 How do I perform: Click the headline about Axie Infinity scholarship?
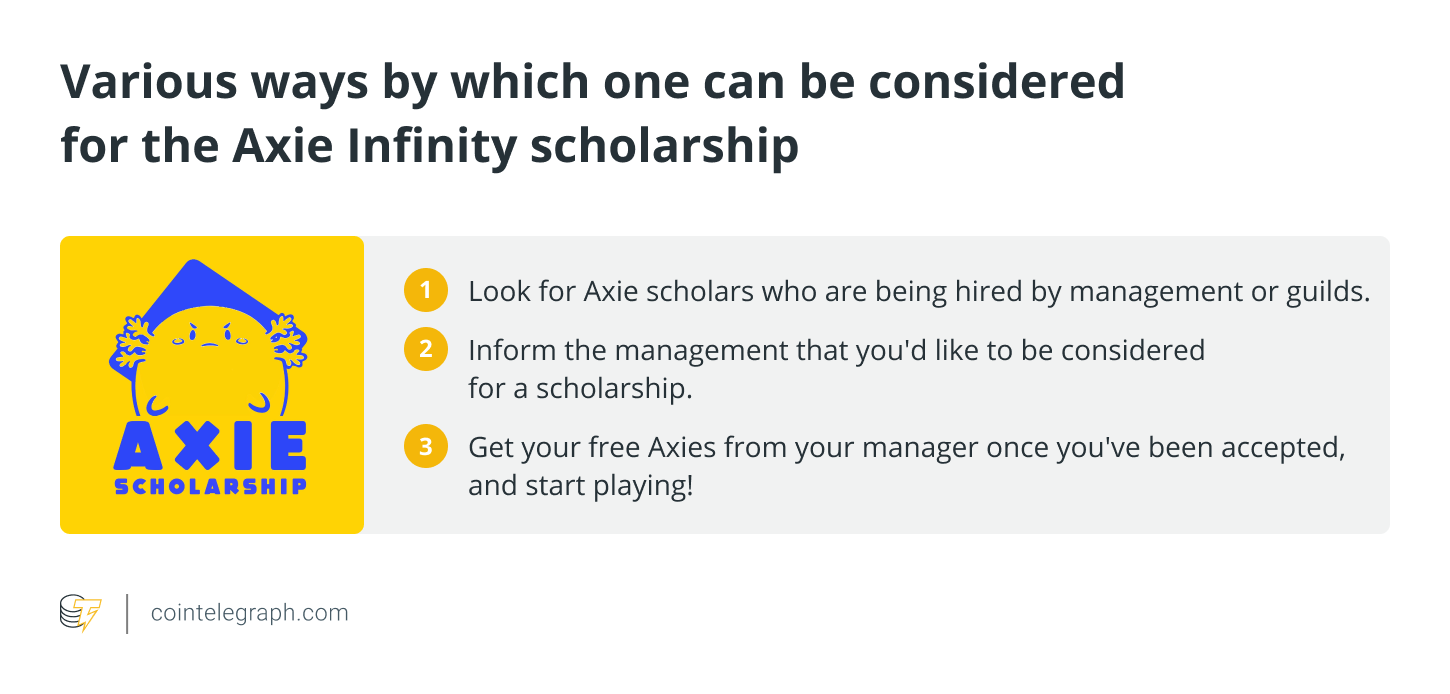click(x=592, y=113)
